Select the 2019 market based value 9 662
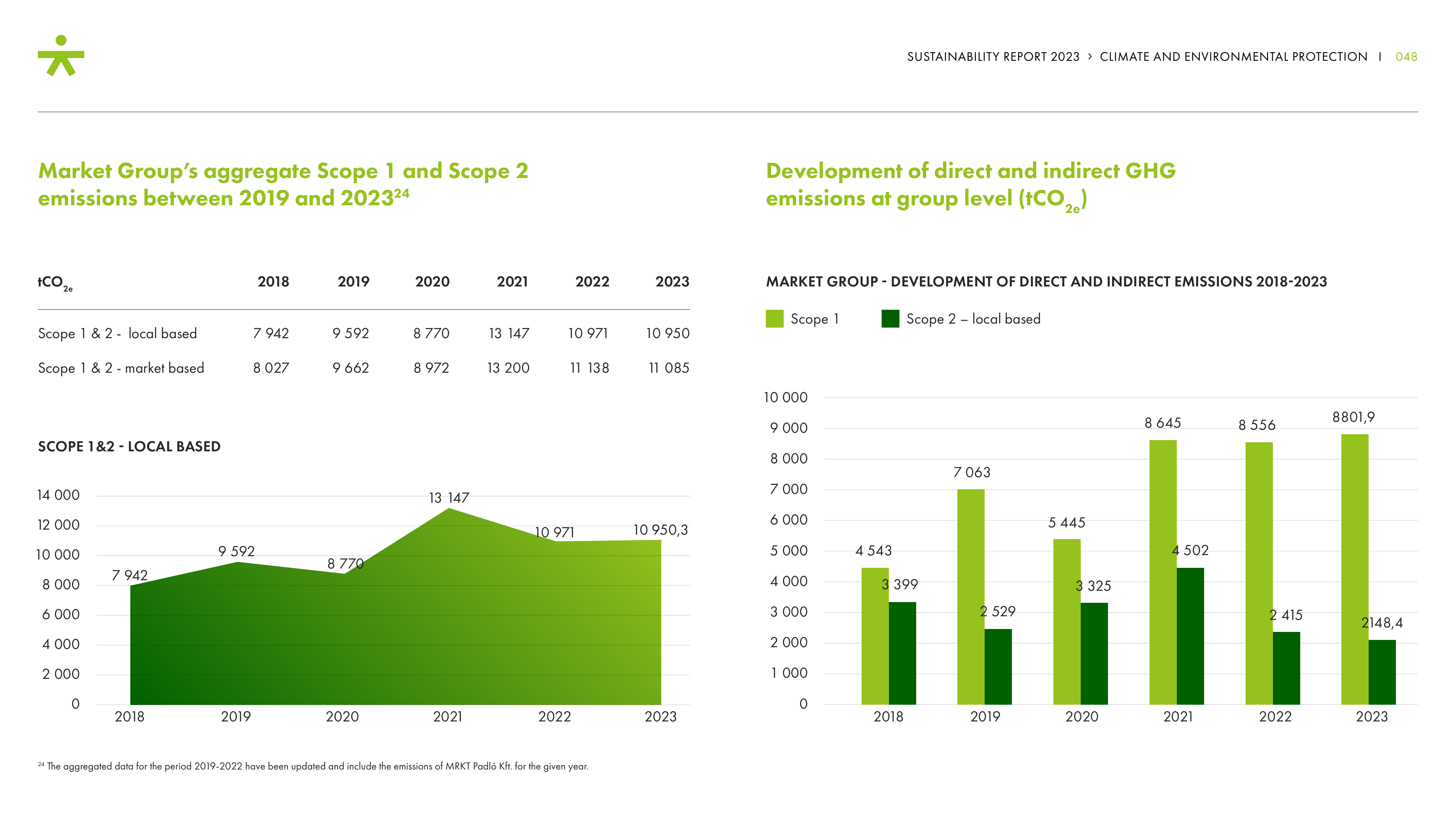1456x819 pixels. tap(351, 368)
